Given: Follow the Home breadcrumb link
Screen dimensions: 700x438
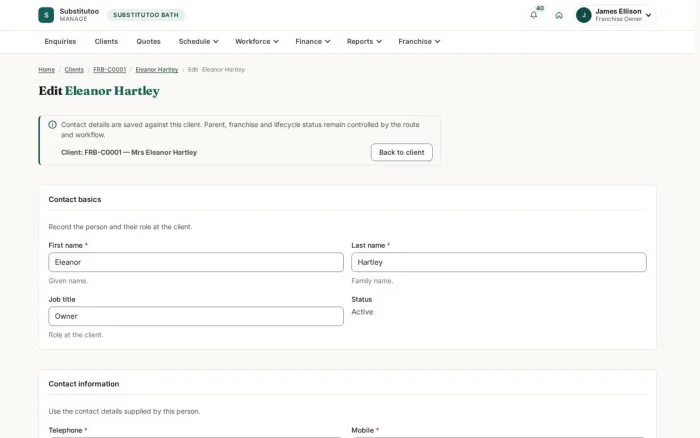Looking at the screenshot, I should pos(46,70).
